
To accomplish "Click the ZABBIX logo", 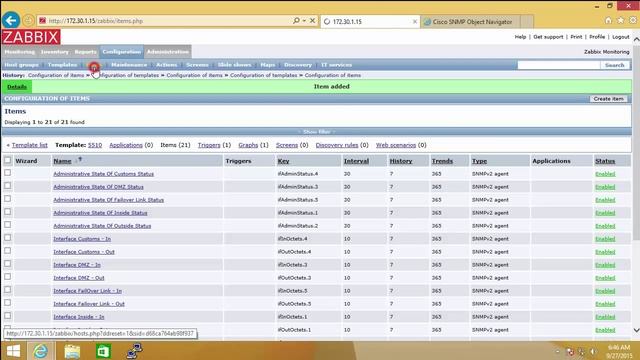I will coord(31,37).
